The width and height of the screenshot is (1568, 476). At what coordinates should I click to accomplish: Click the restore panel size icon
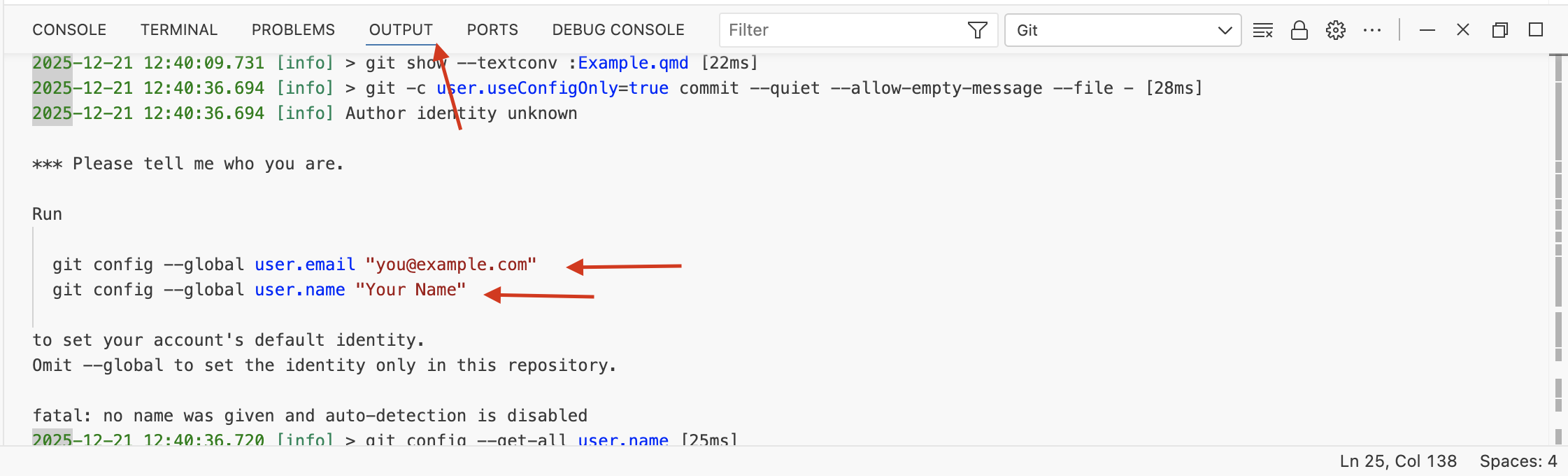coord(1499,30)
